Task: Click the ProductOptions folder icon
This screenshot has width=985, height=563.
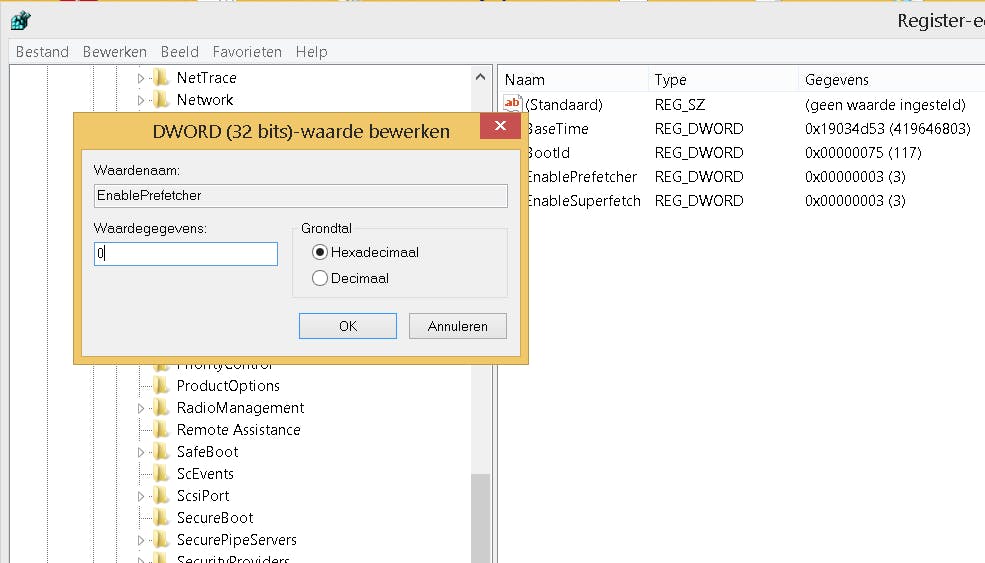Action: 161,385
